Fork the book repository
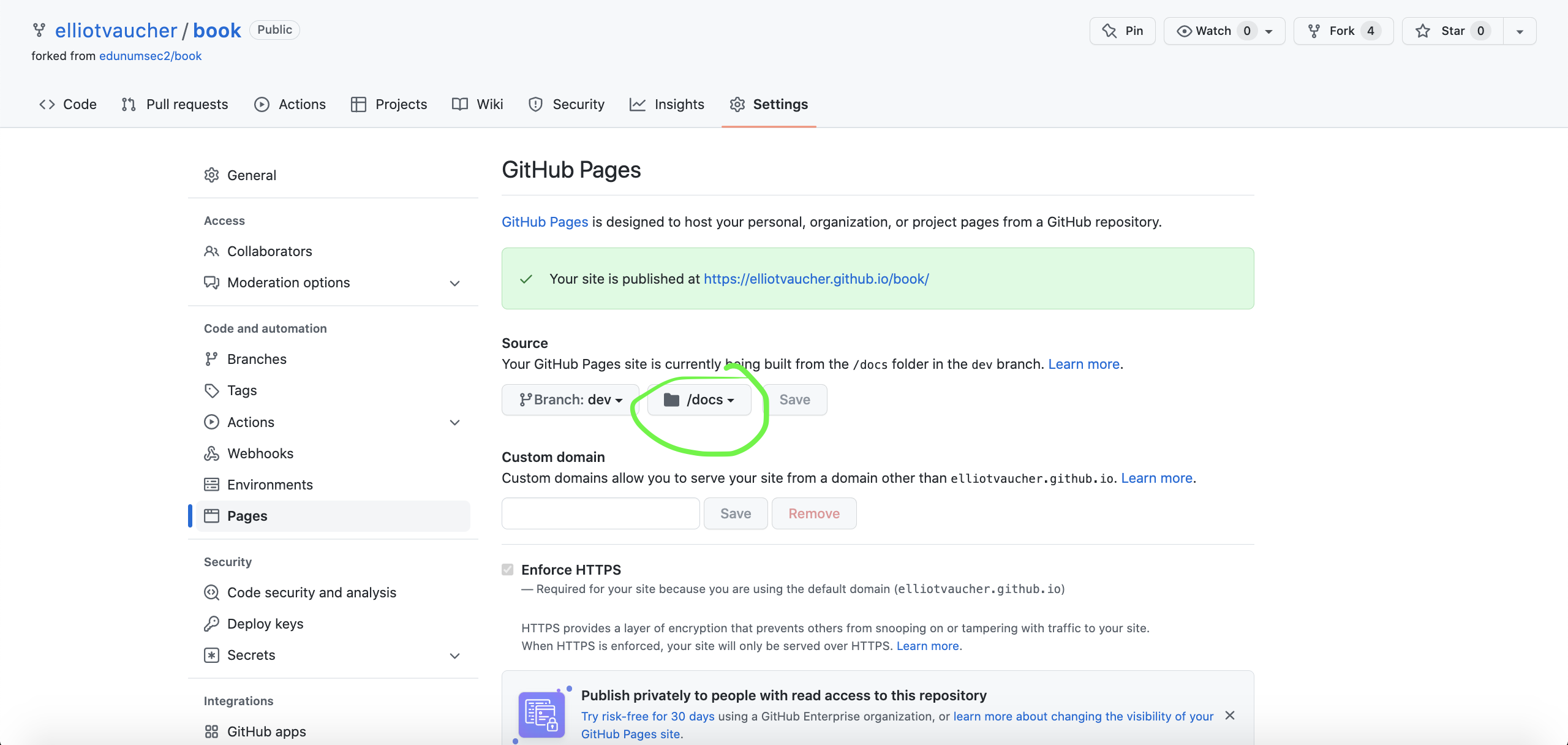 click(1343, 31)
